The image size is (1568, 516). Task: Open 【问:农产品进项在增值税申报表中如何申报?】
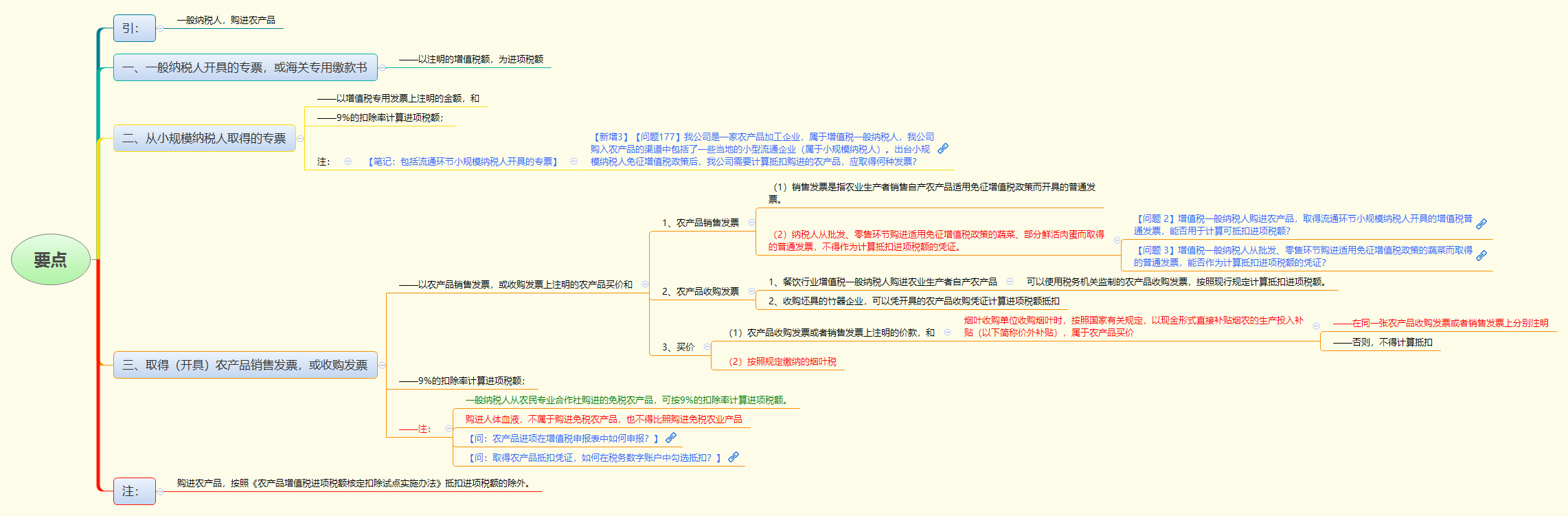click(564, 438)
